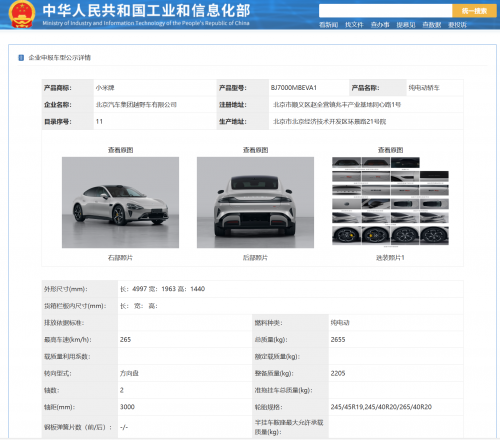The image size is (500, 440).
Task: Click 查看原图 above the front-side car photo
Action: click(x=120, y=150)
